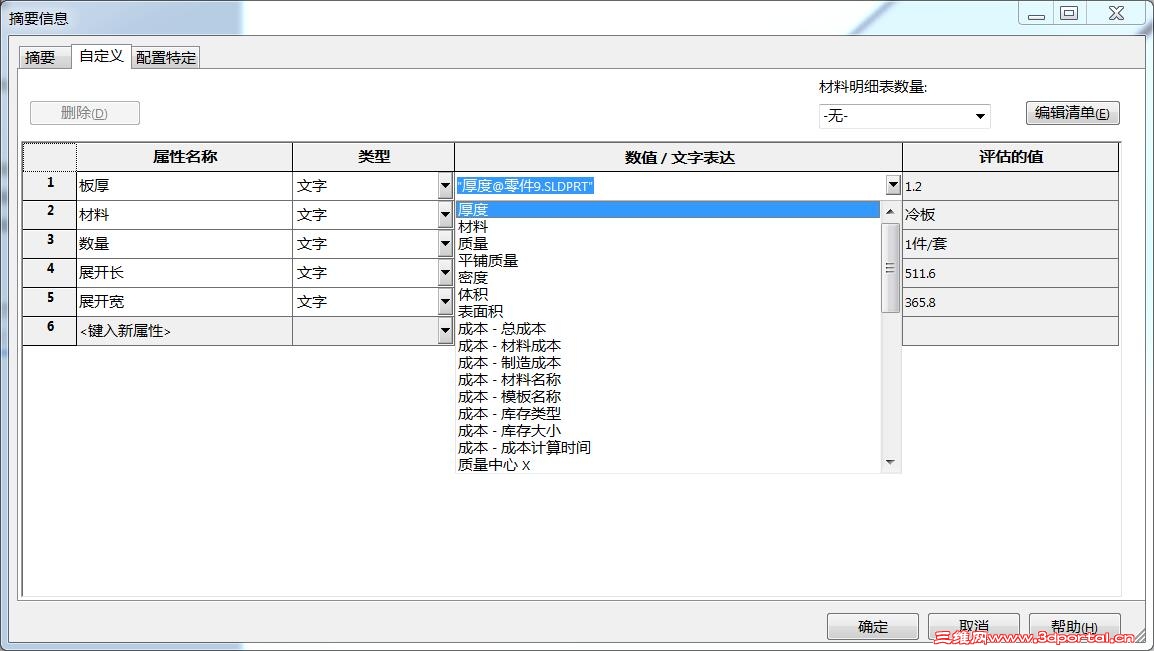
Task: Expand the 类型 dropdown on the 展开宽 row
Action: [x=444, y=301]
